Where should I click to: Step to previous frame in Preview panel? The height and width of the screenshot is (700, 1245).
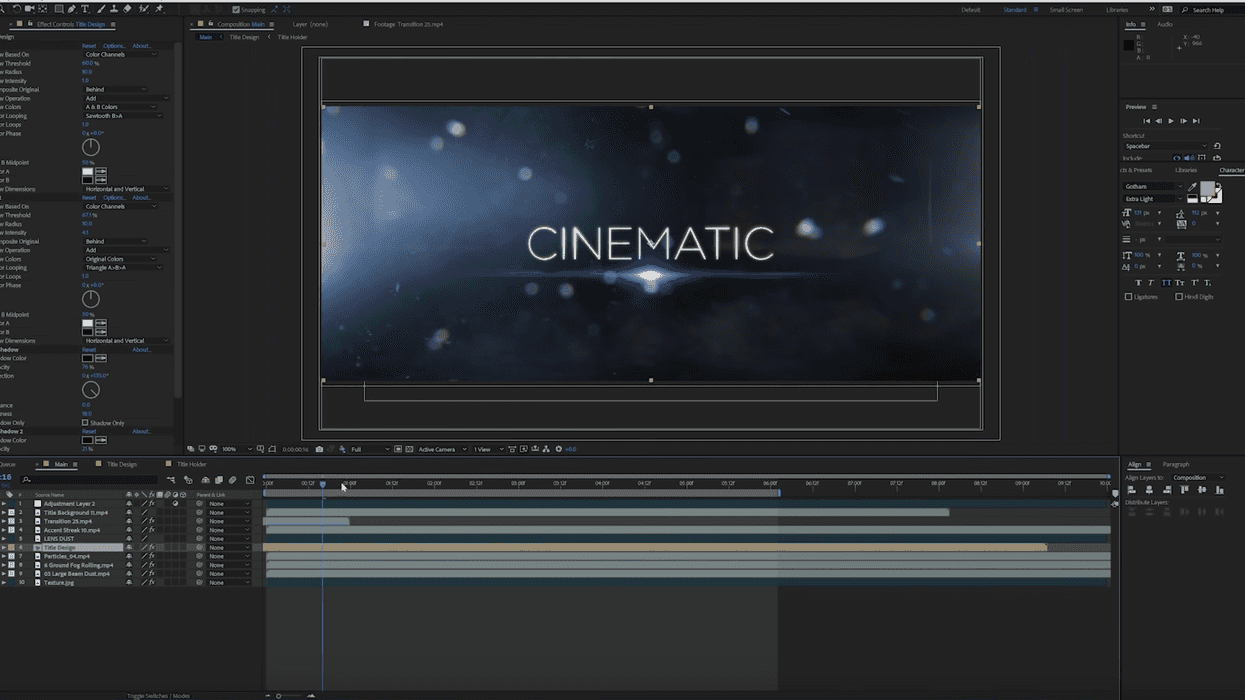click(x=1159, y=121)
